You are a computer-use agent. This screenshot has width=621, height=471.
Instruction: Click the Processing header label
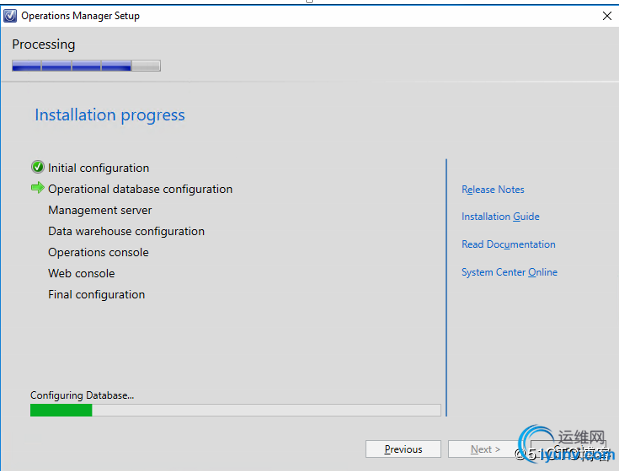coord(43,44)
